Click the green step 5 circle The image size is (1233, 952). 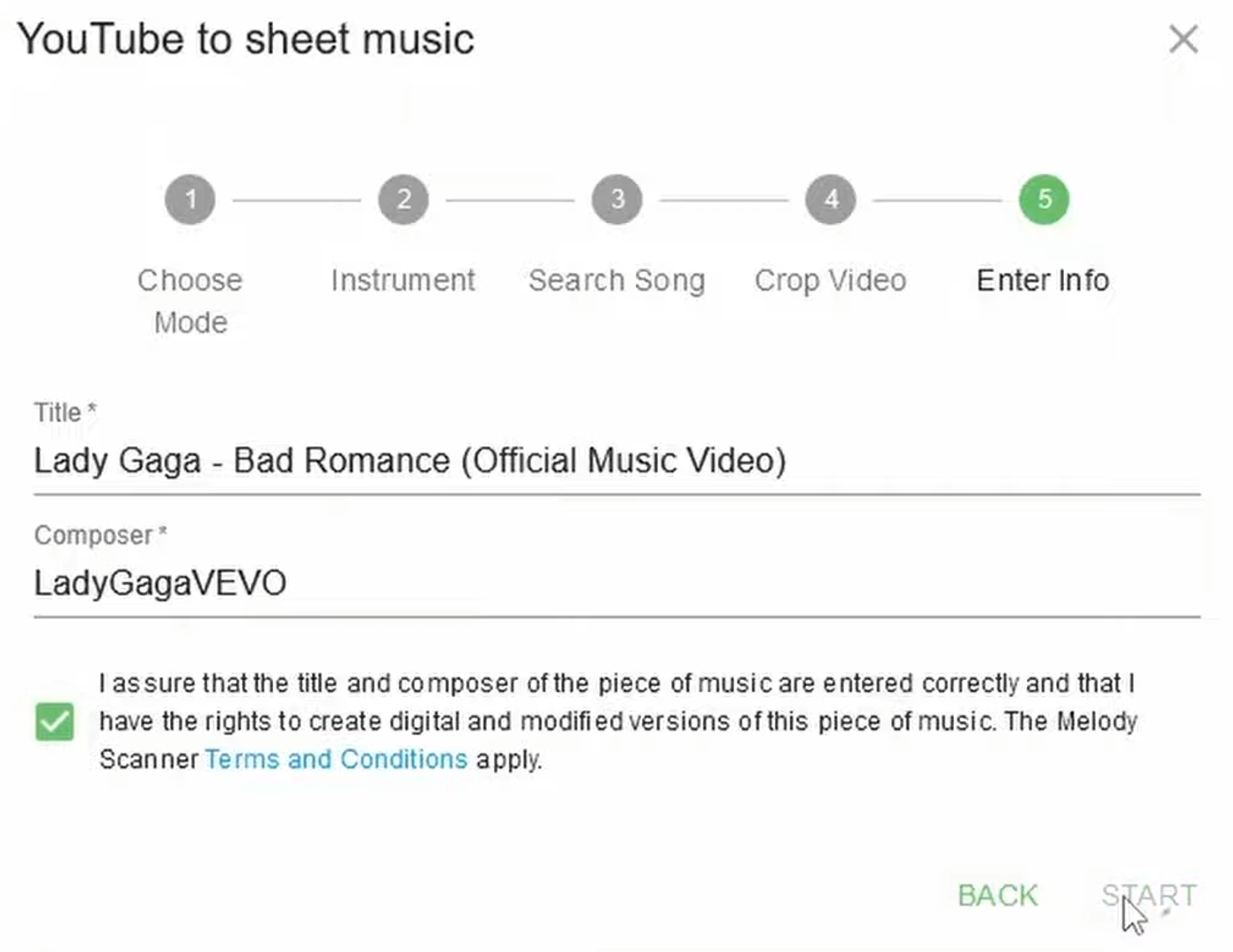(1045, 200)
